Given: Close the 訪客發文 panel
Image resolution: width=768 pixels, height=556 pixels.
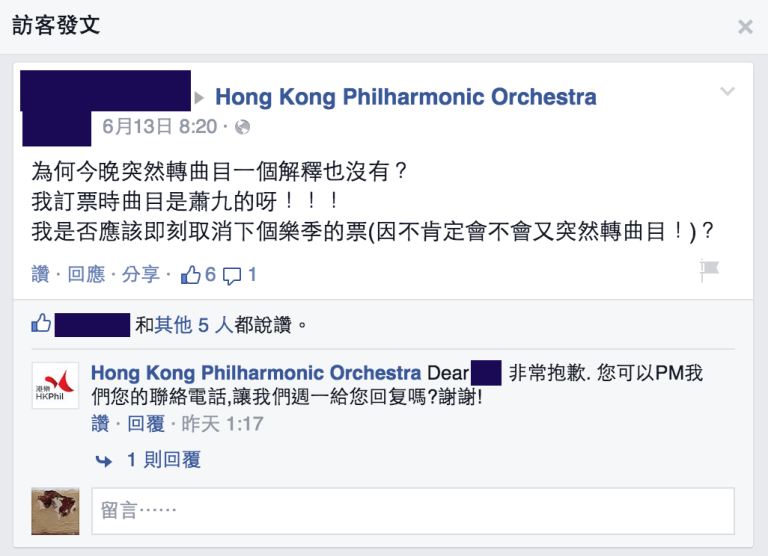Looking at the screenshot, I should (x=745, y=27).
